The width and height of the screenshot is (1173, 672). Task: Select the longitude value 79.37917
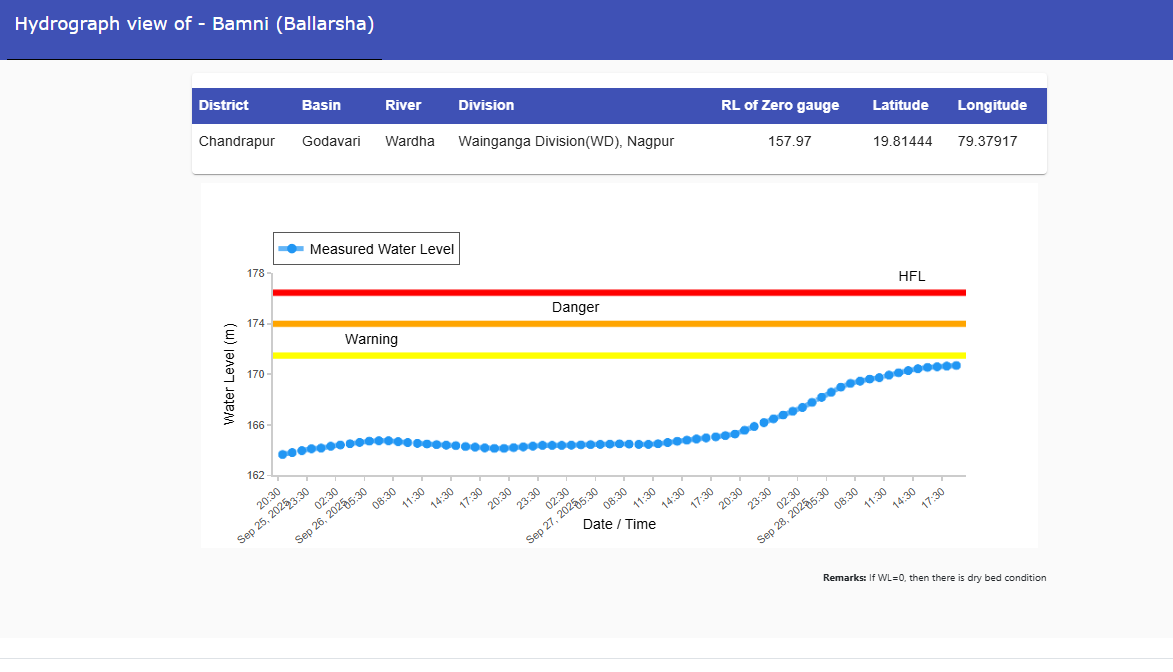click(x=987, y=141)
